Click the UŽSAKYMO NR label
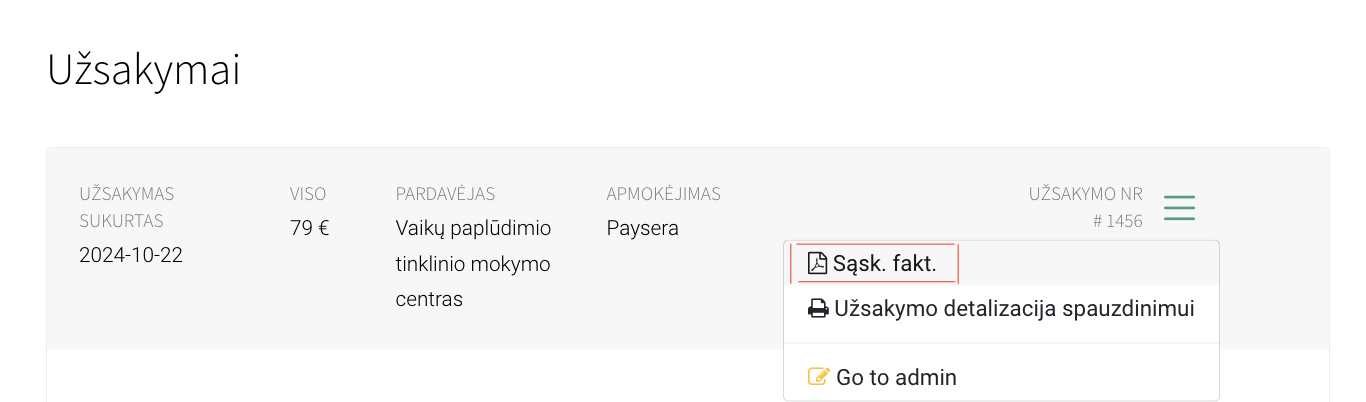Screen dimensions: 1366x402 point(1086,194)
